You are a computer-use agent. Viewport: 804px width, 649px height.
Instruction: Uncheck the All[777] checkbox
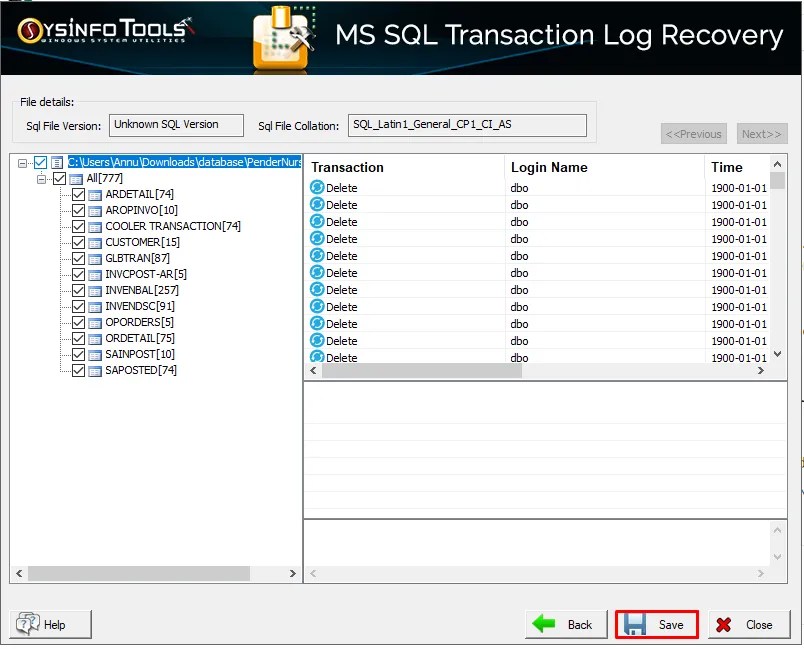click(x=61, y=178)
